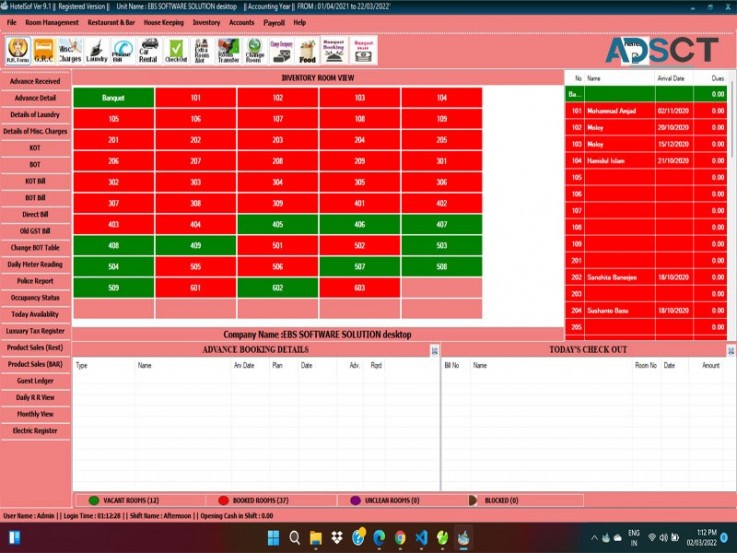Open Extra Room Allot toolbar icon

click(202, 50)
